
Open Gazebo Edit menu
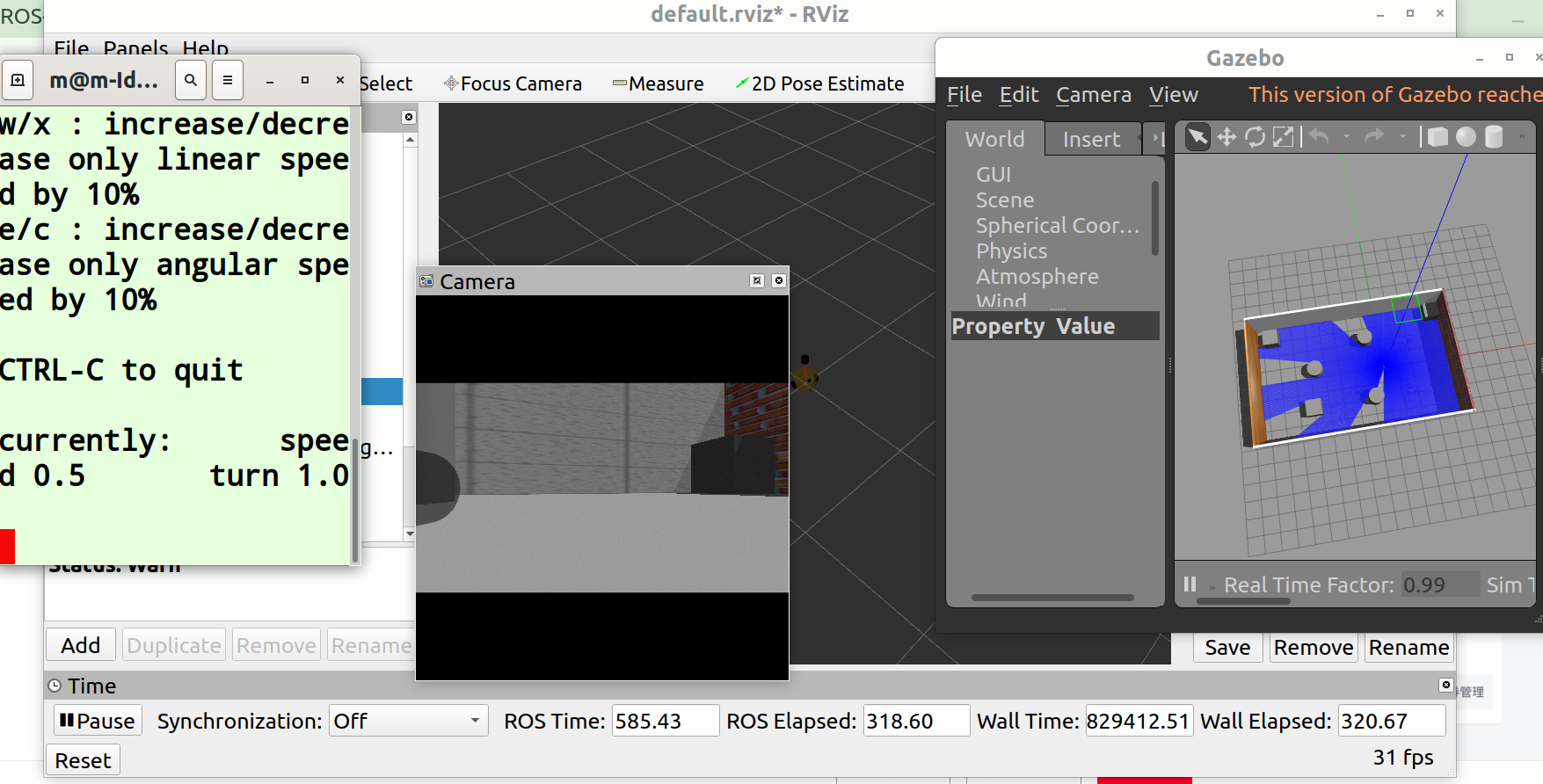point(1019,94)
